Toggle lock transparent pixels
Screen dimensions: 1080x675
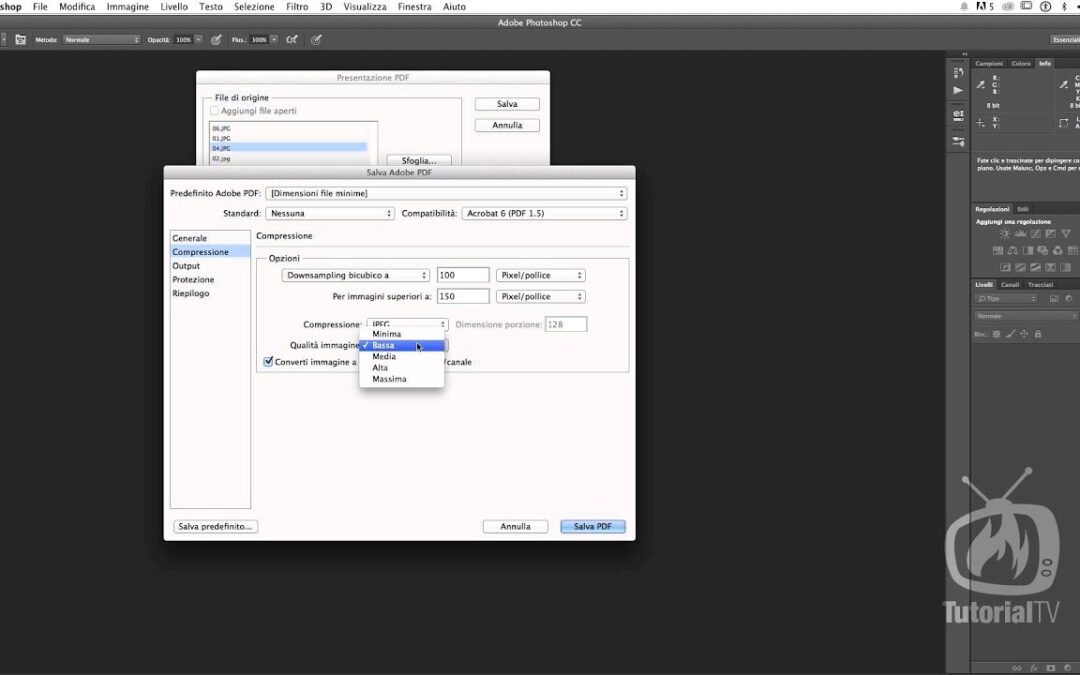tap(996, 334)
